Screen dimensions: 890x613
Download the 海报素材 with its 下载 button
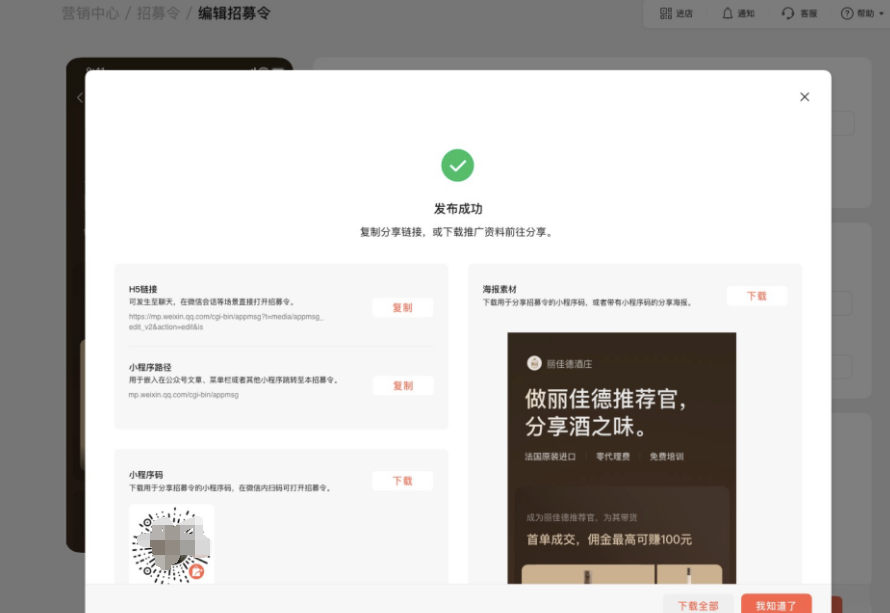pyautogui.click(x=757, y=296)
